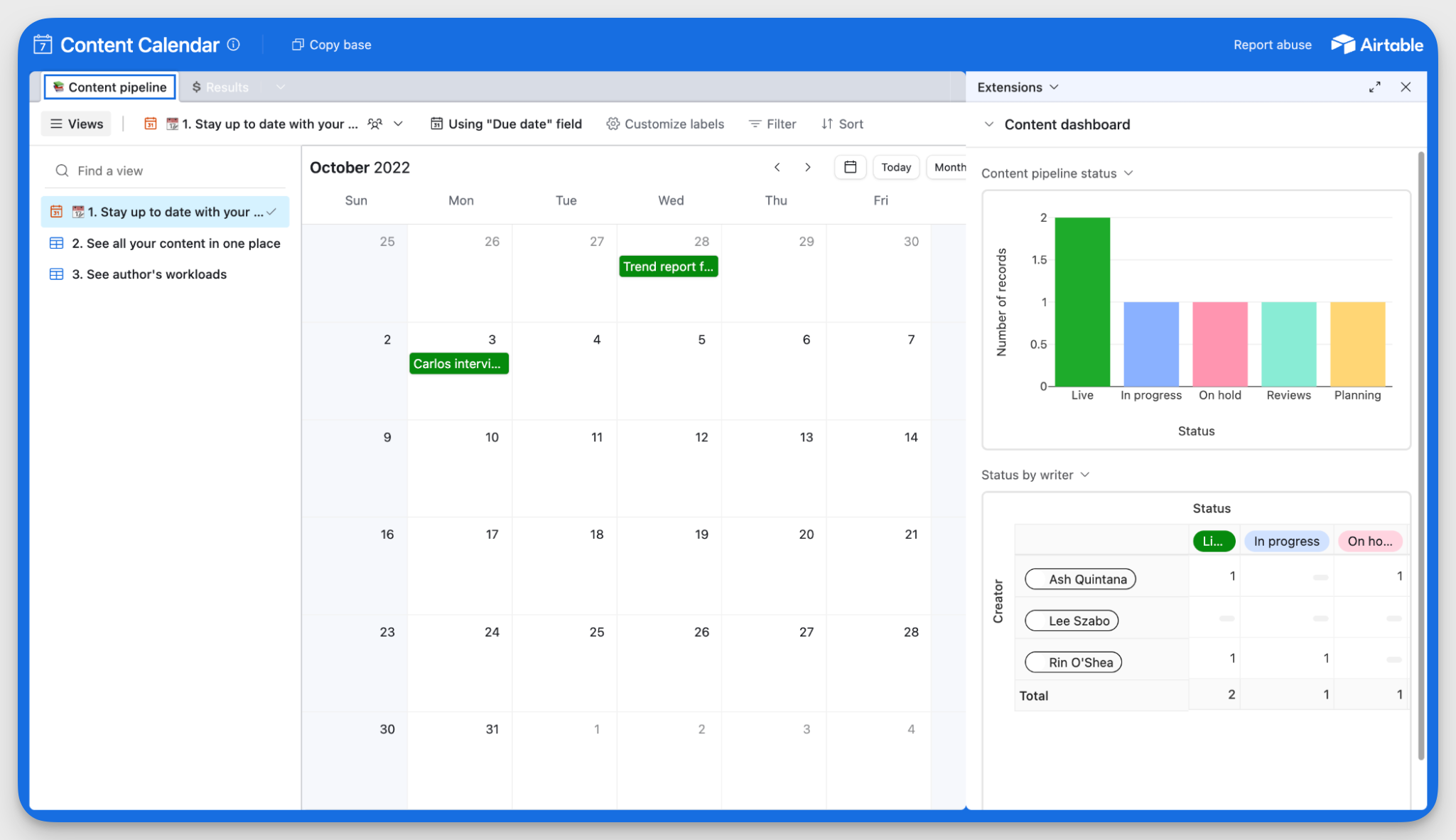The width and height of the screenshot is (1456, 840).
Task: Open the 'Trend report' event on September 28
Action: point(668,266)
